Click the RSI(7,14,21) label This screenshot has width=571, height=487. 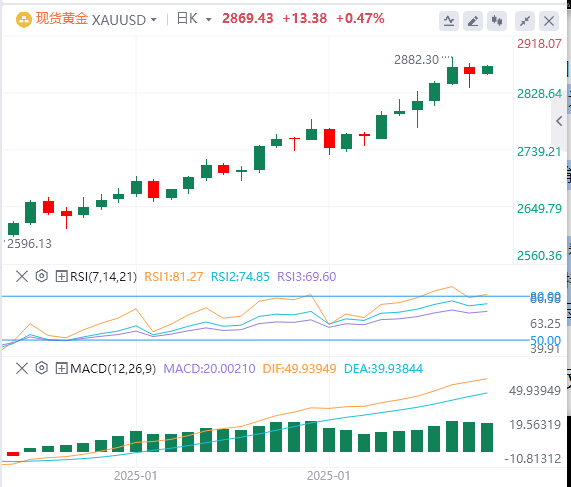click(x=103, y=277)
